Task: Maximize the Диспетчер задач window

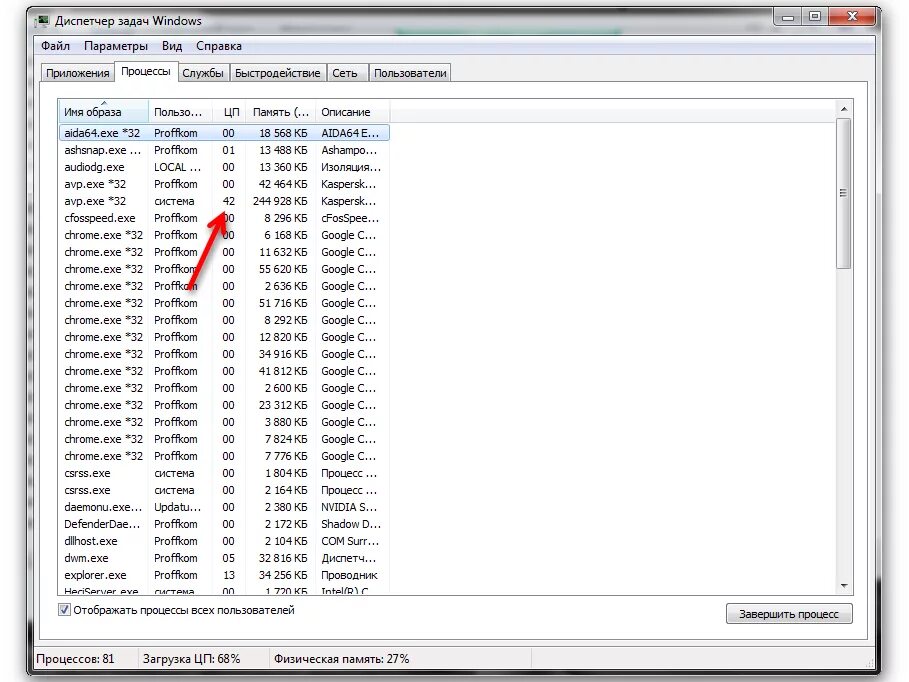Action: tap(815, 17)
